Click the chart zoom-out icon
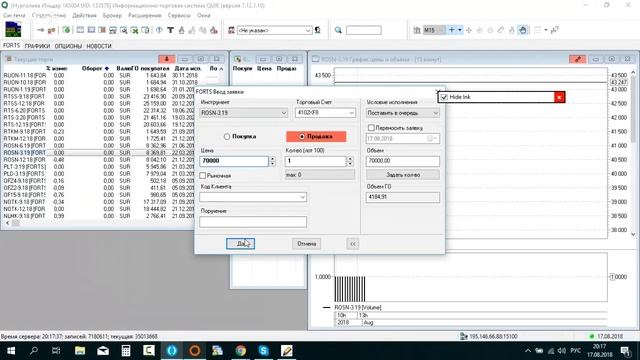The image size is (640, 360). (490, 30)
